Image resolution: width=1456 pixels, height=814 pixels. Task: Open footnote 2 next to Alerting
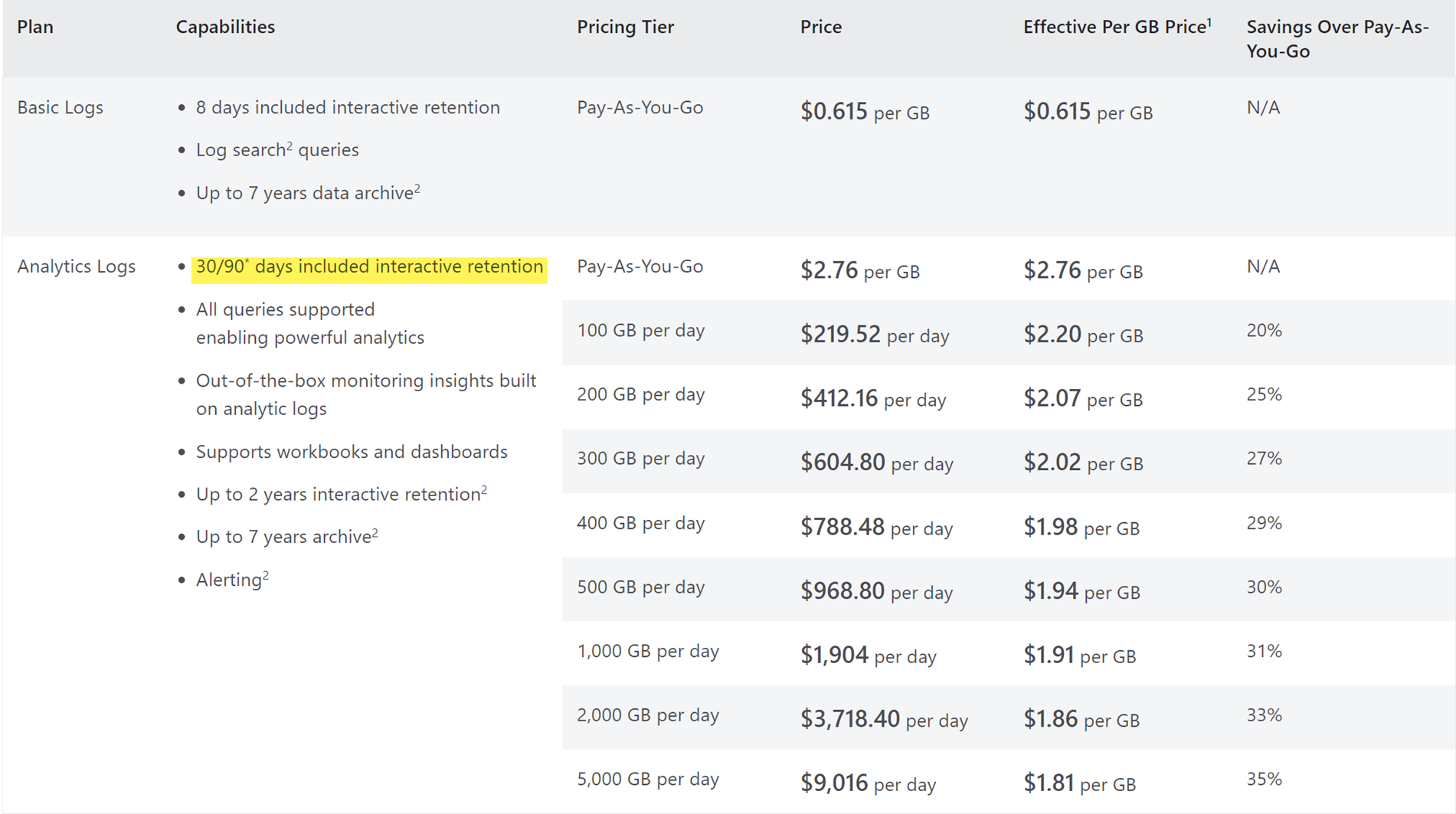point(266,574)
